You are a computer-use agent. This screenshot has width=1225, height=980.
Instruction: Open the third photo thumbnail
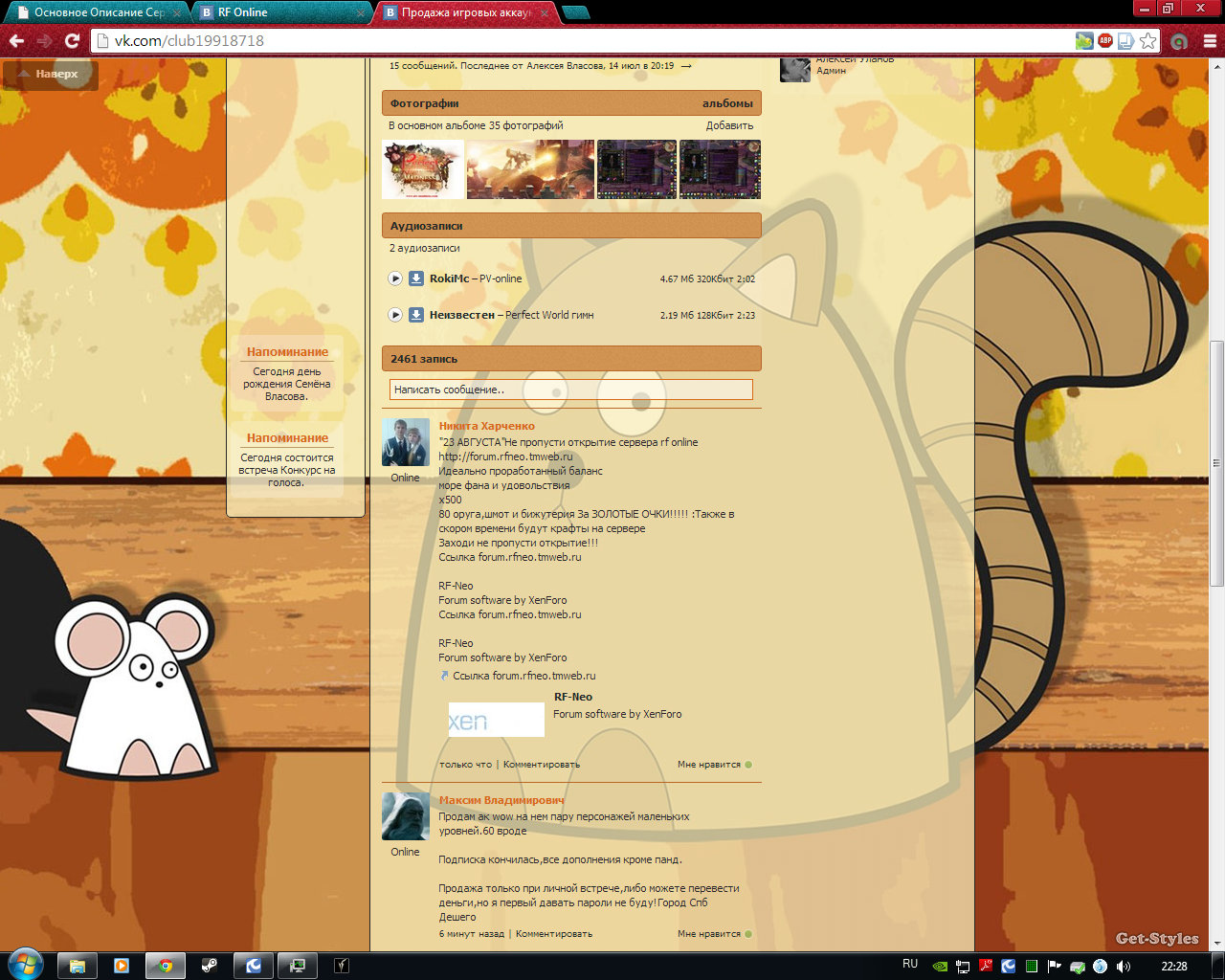(x=636, y=169)
